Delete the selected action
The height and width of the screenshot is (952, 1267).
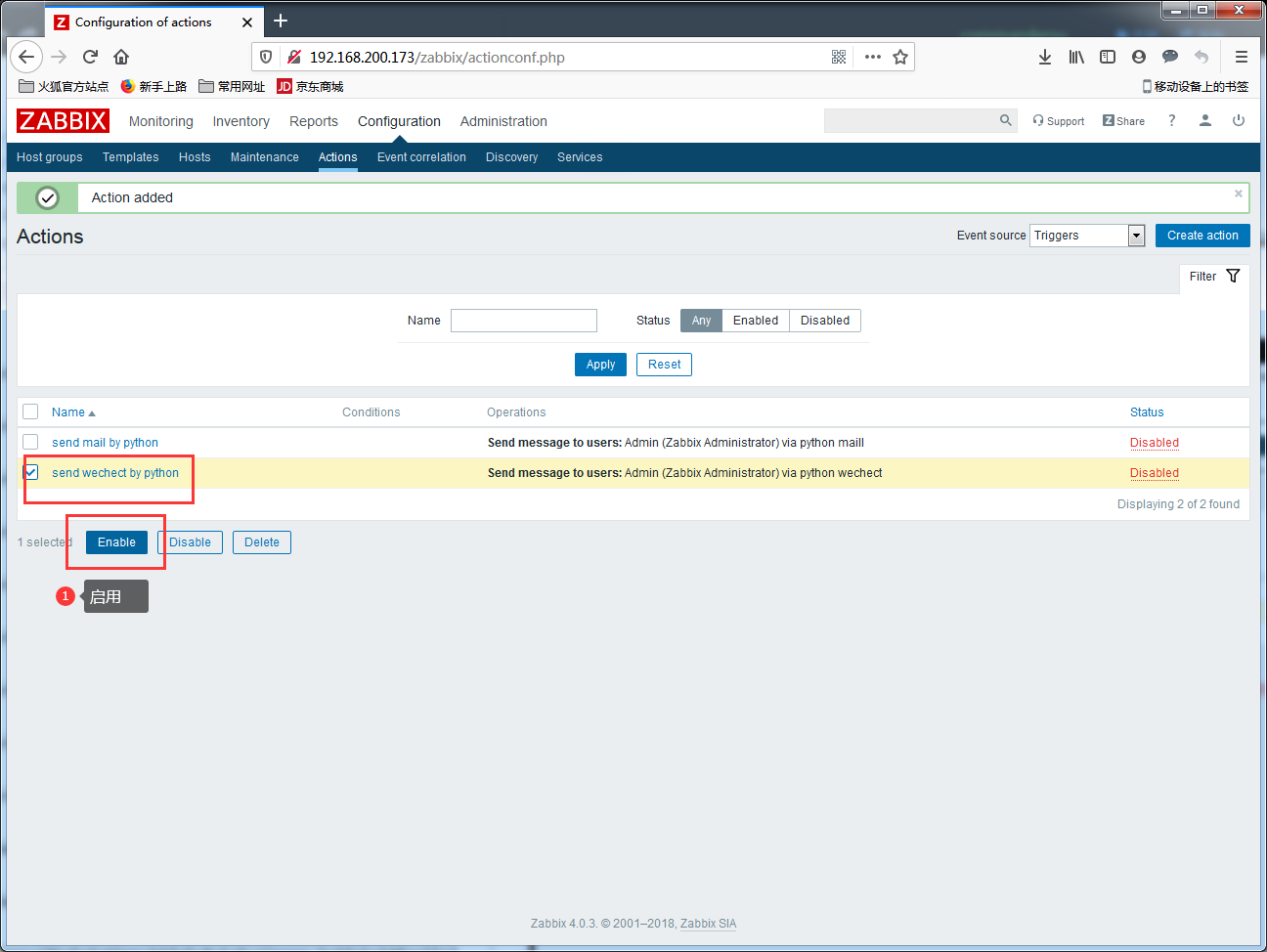[x=262, y=542]
